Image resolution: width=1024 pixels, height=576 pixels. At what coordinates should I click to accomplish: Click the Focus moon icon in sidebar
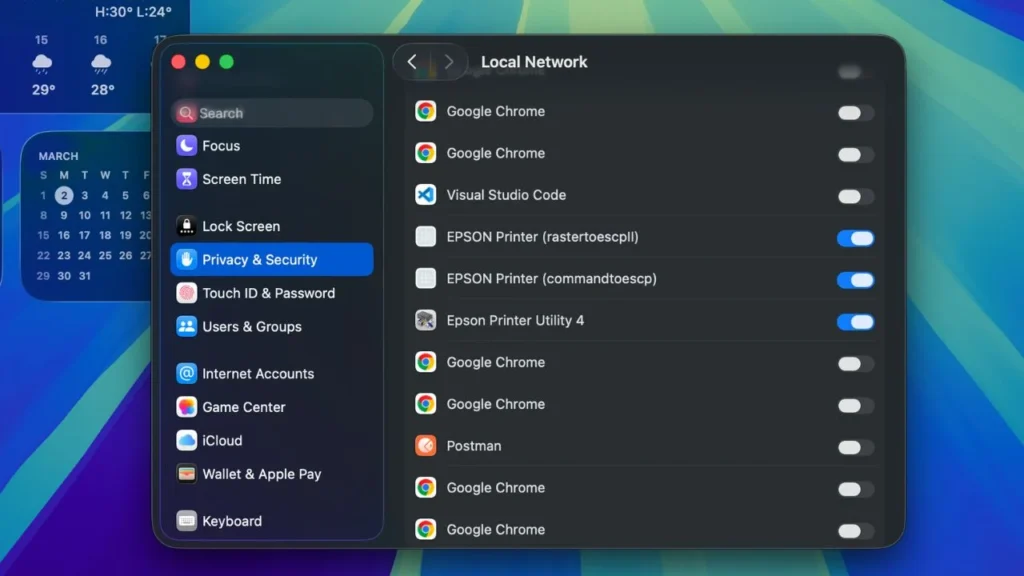point(185,145)
